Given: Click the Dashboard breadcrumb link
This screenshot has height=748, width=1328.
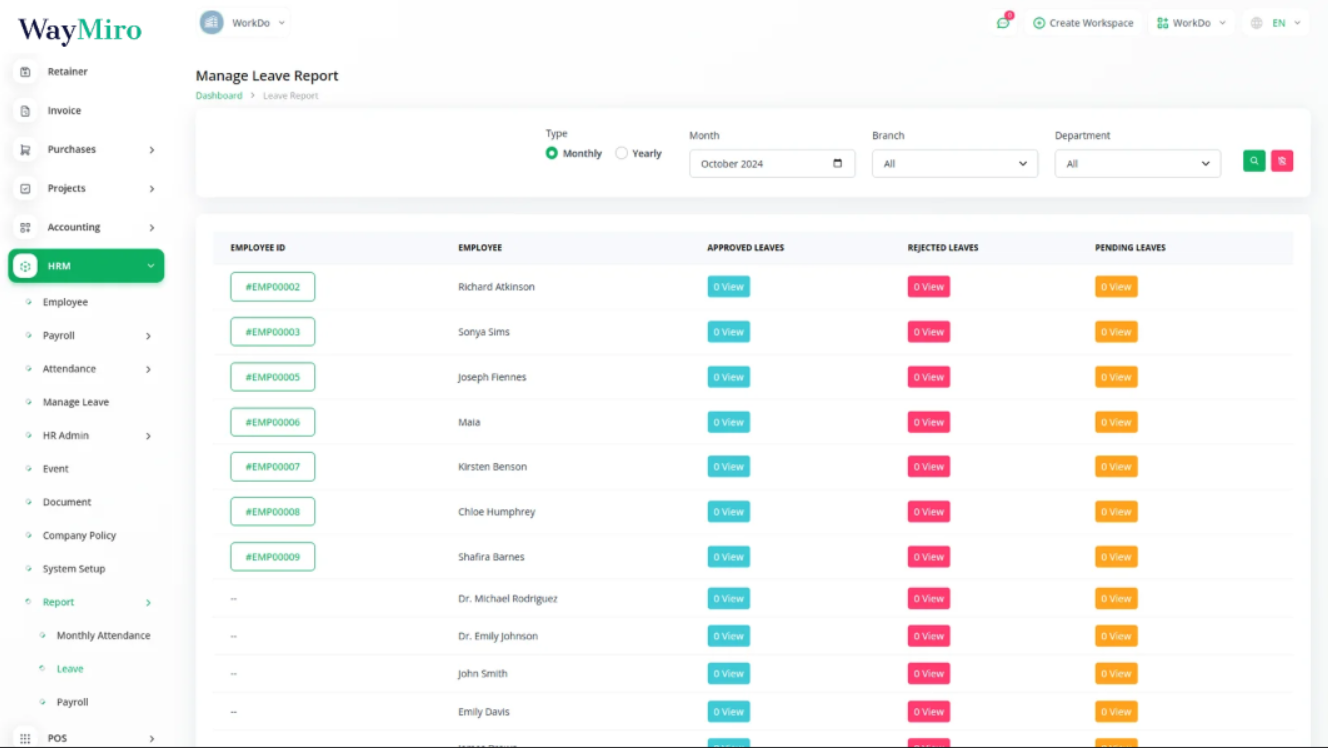Looking at the screenshot, I should 219,96.
